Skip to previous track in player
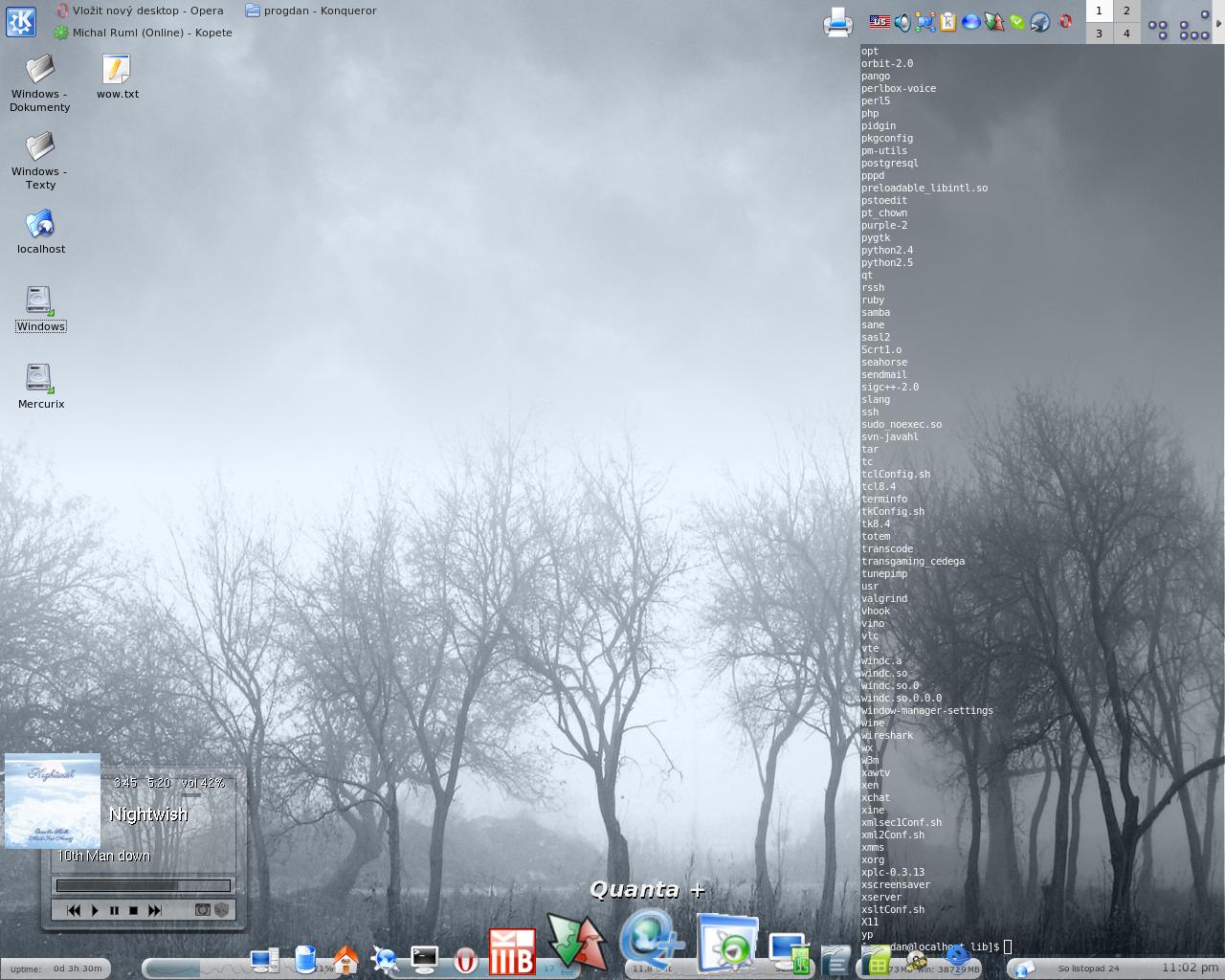 (74, 910)
